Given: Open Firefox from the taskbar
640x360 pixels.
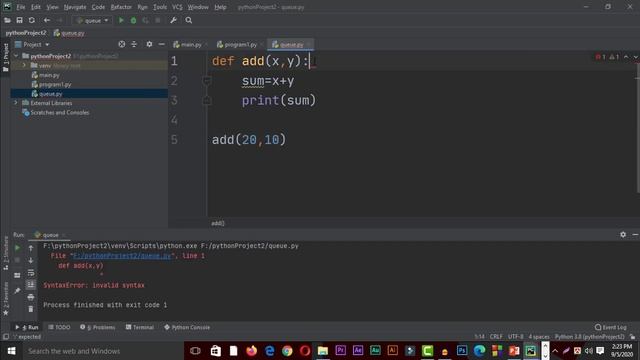Looking at the screenshot, I should 251,351.
